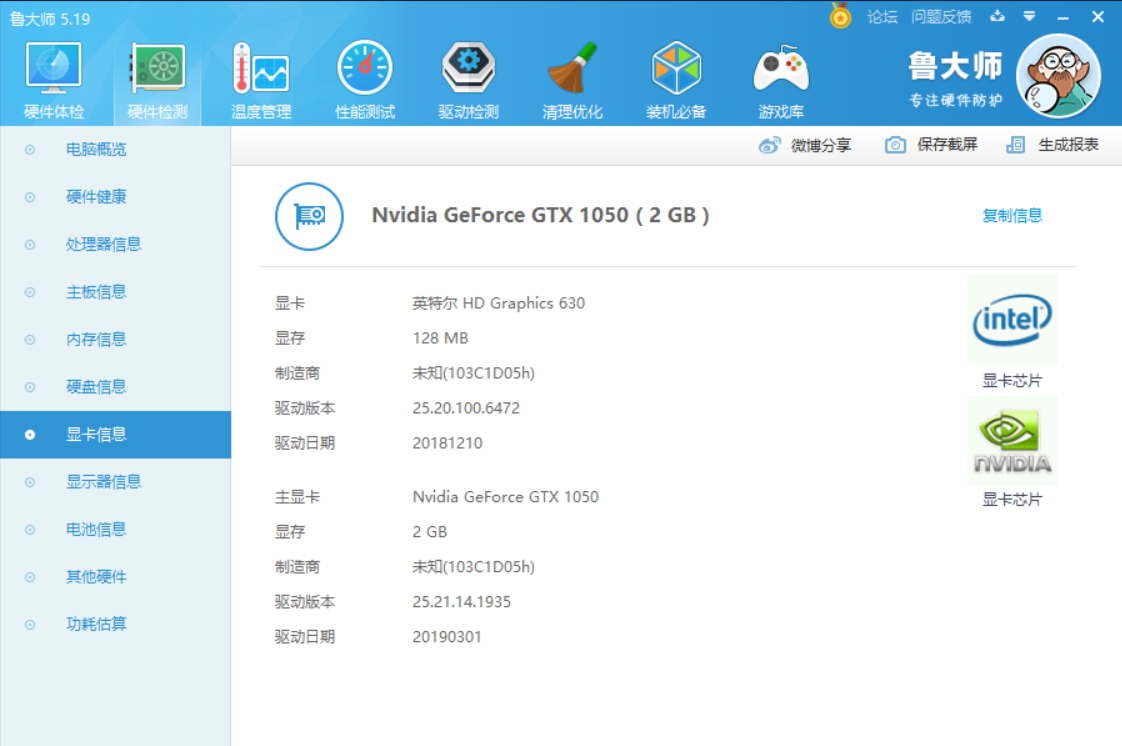The width and height of the screenshot is (1122, 746).
Task: Open 问题反馈 feedback link
Action: coord(941,16)
